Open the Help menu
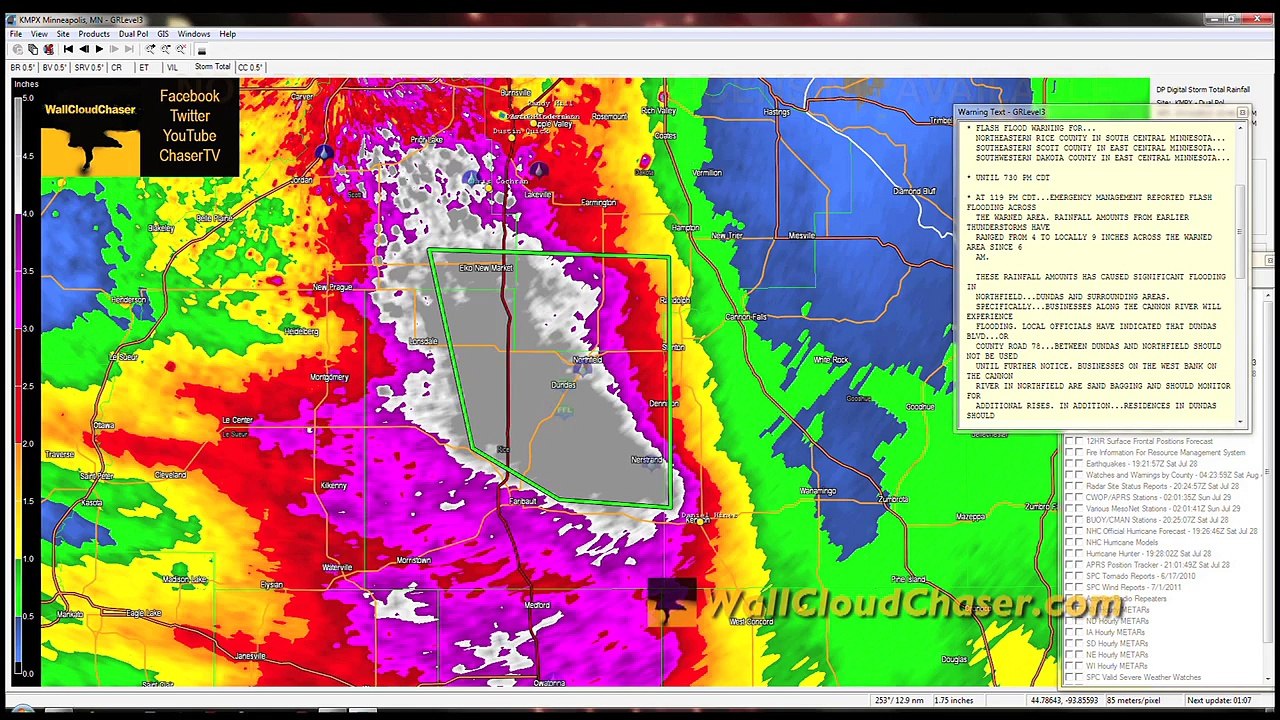This screenshot has width=1280, height=720. coord(228,34)
